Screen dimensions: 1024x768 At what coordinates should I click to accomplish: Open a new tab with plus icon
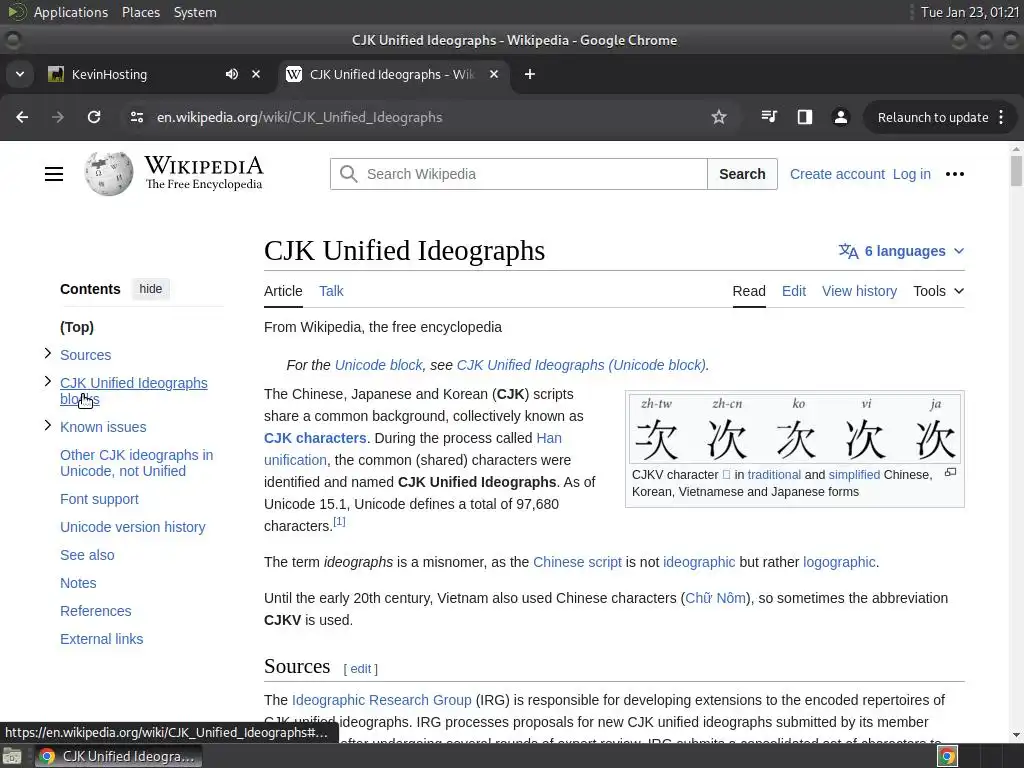[530, 74]
